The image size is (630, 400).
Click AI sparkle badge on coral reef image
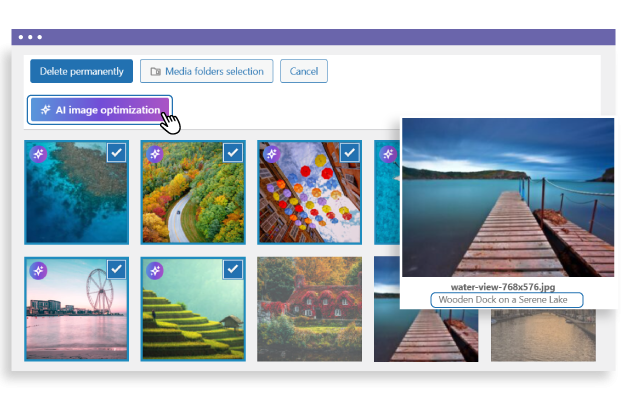[39, 154]
